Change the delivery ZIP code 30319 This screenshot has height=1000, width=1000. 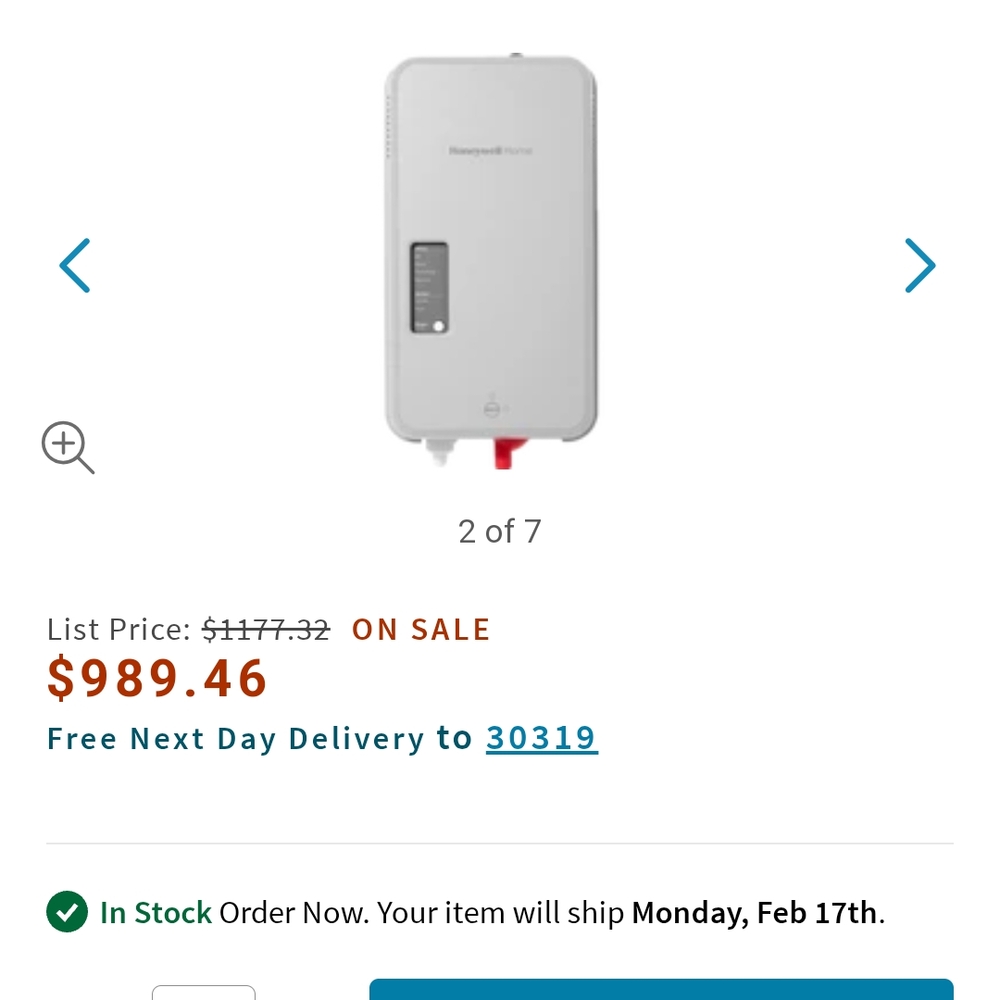[x=542, y=738]
